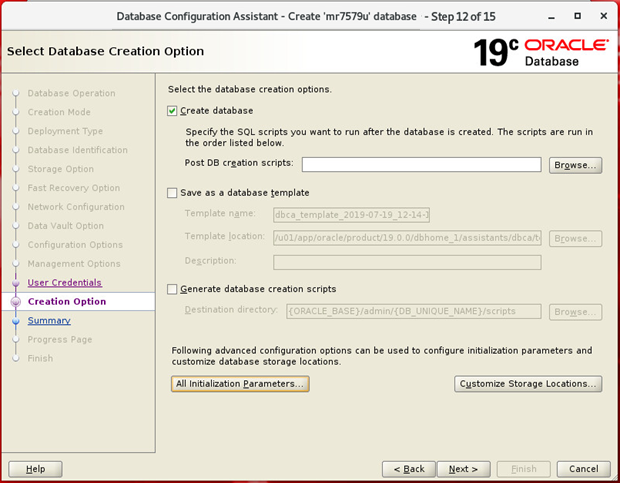Click the Template name field
This screenshot has width=620, height=483.
coord(352,215)
